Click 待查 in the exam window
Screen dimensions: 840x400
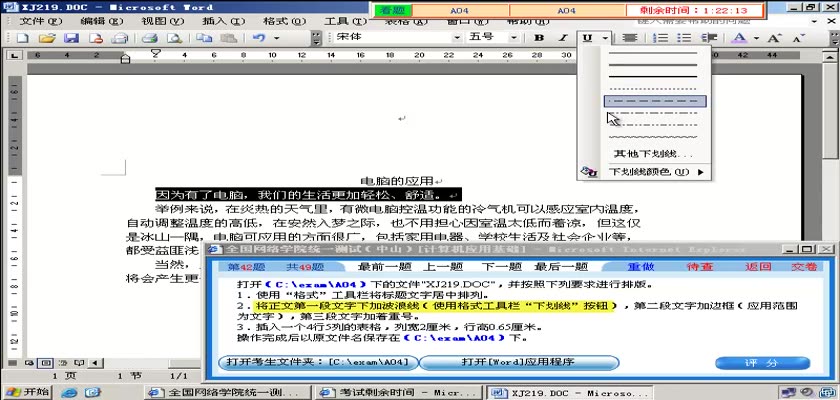[700, 267]
